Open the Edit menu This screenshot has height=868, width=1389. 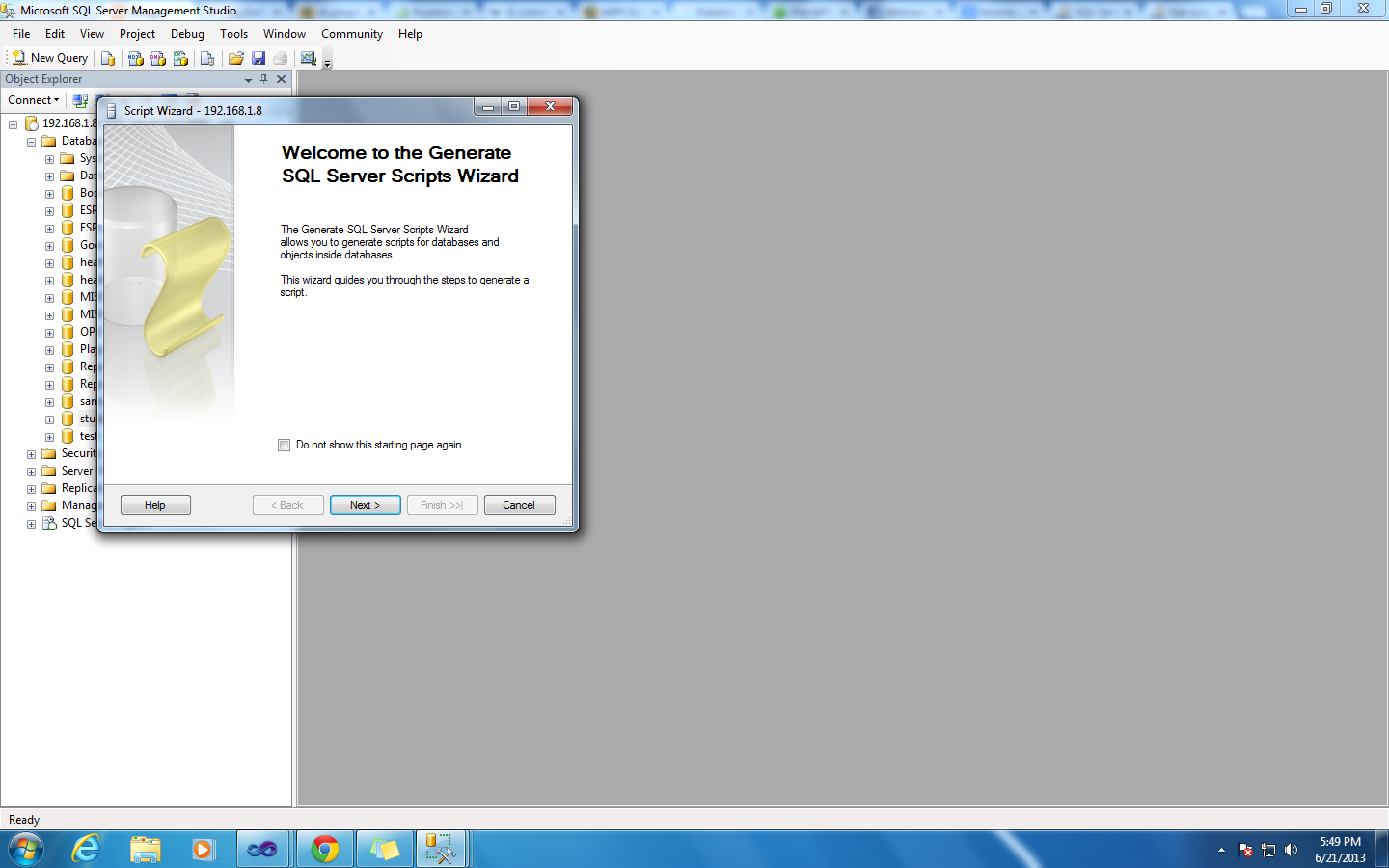[x=55, y=34]
